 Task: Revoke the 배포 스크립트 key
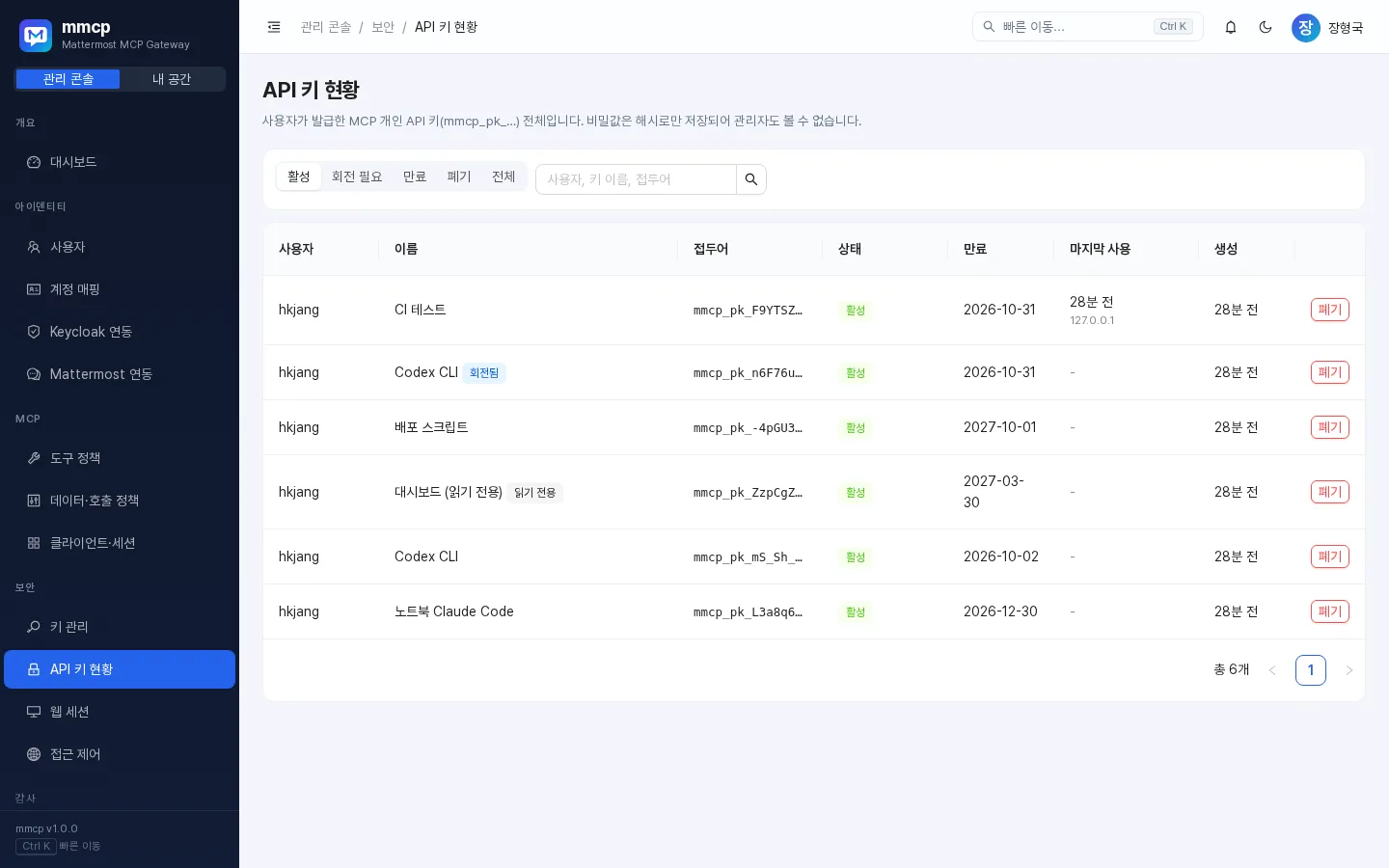pos(1329,427)
